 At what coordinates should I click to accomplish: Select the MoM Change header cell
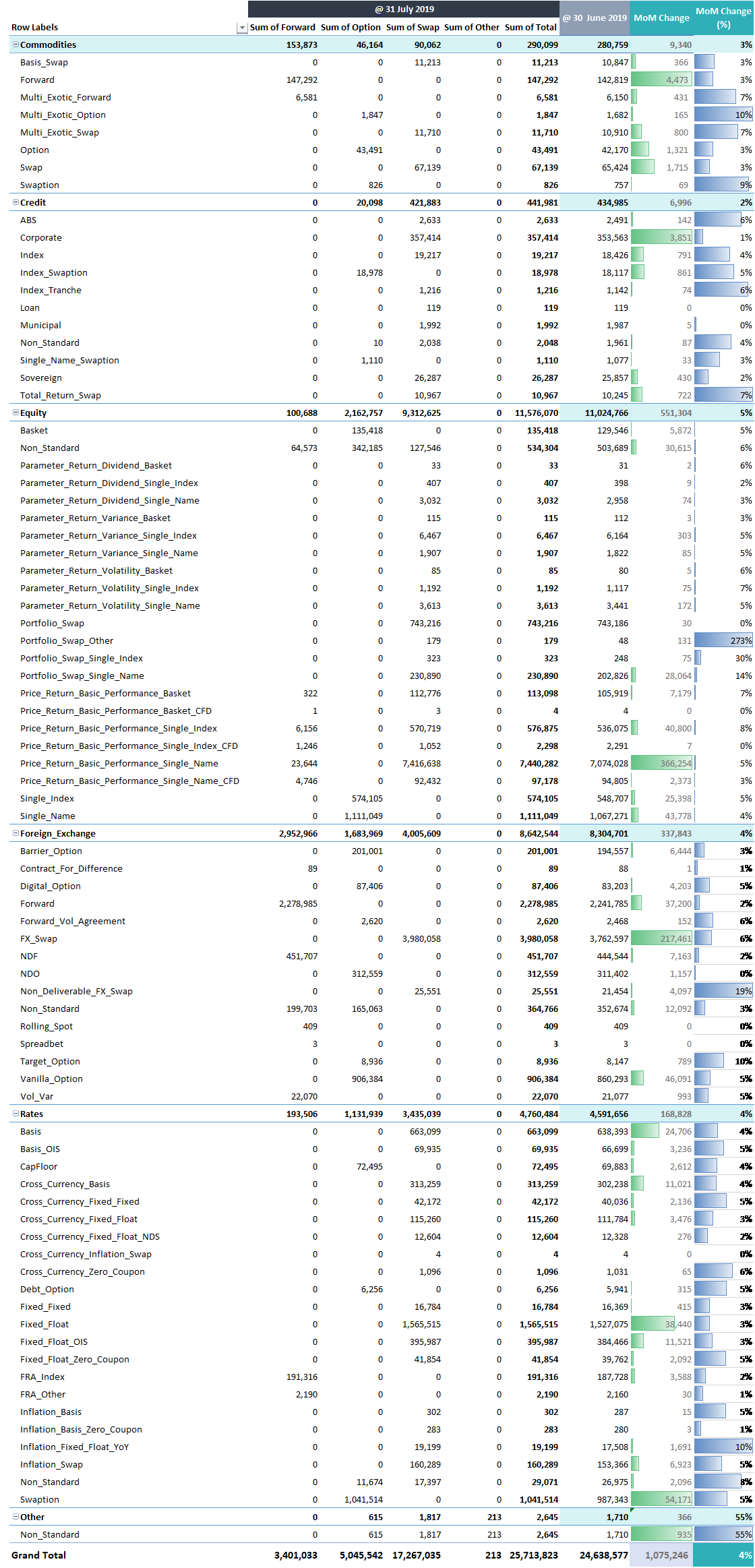click(x=661, y=18)
